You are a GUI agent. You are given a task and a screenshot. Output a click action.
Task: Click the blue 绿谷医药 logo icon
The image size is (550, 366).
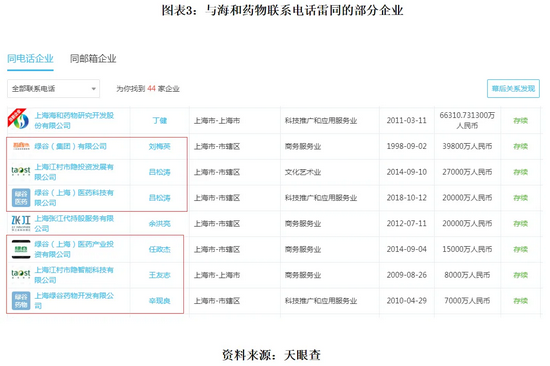[21, 198]
